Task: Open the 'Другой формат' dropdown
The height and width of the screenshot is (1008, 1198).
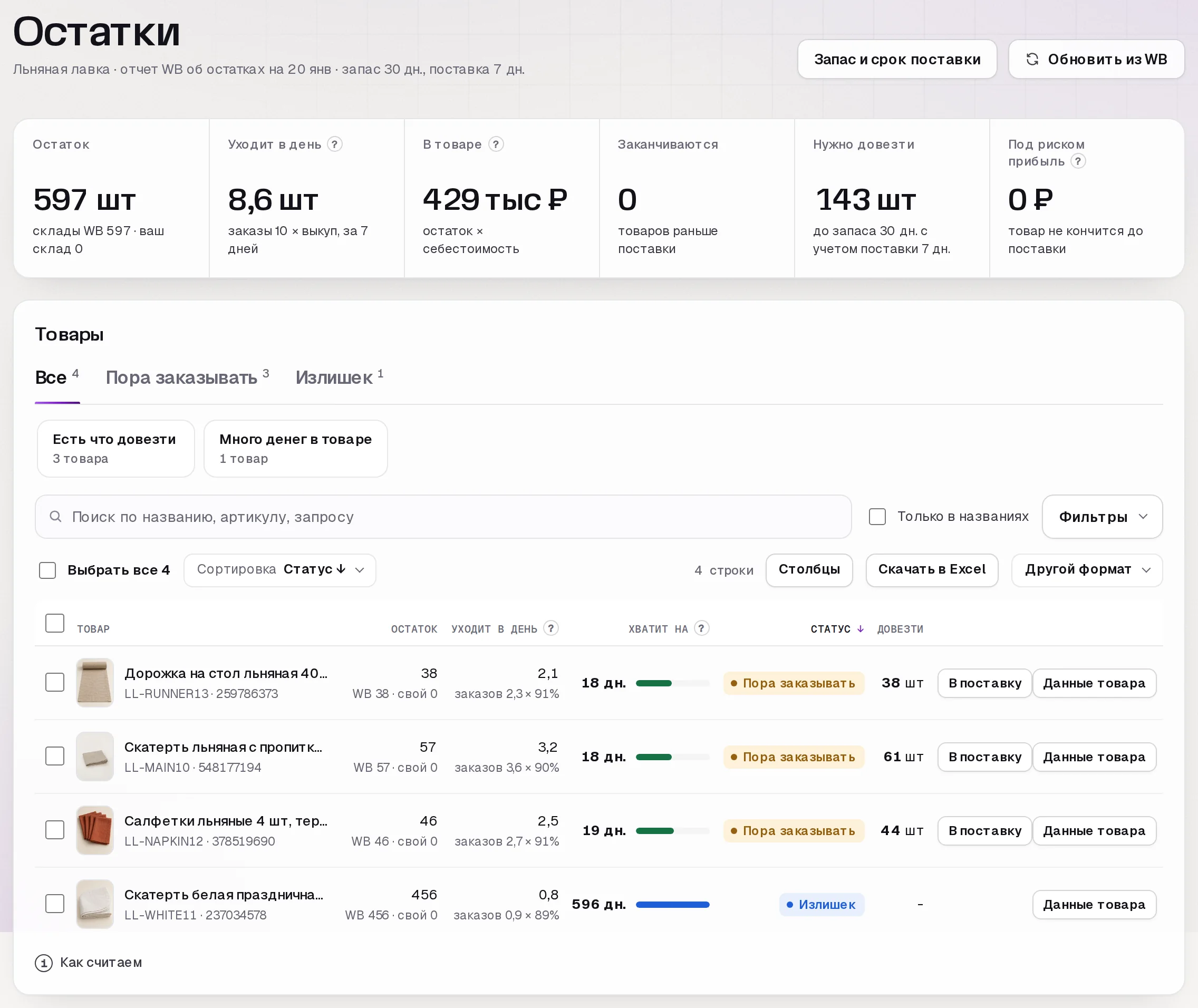Action: pos(1087,570)
